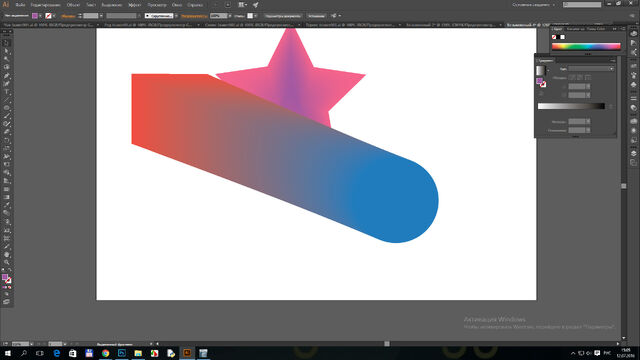Image resolution: width=640 pixels, height=360 pixels.
Task: Choose the Ellipse shape tool
Action: [x=7, y=108]
